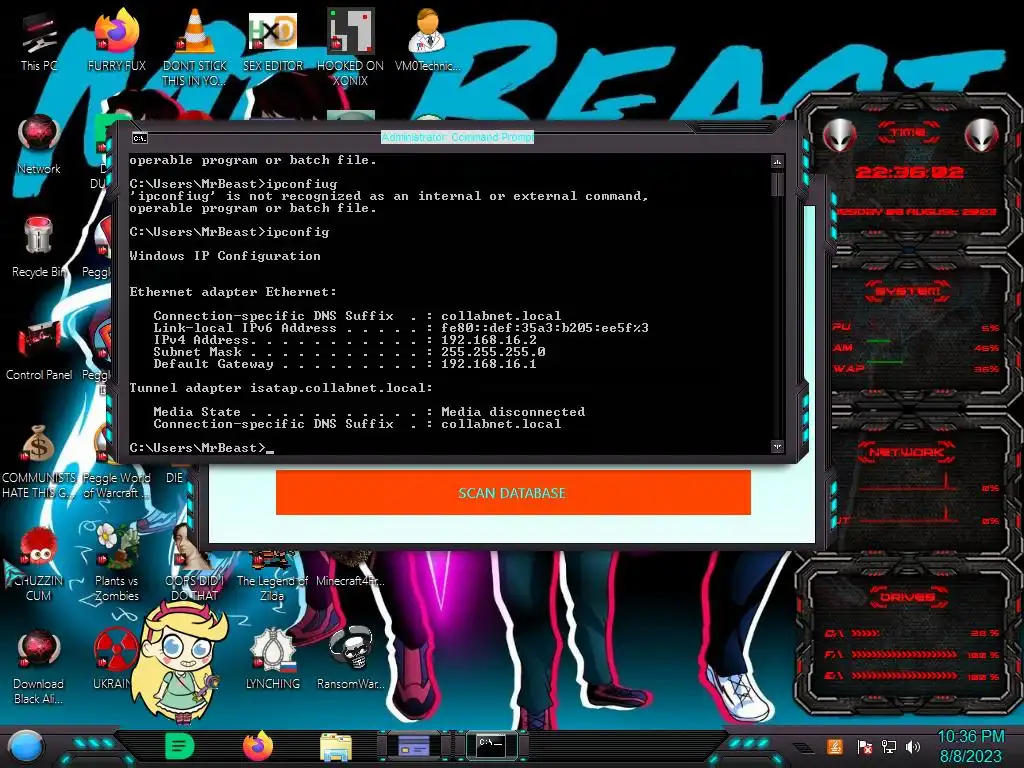Click the E:\ drive usage bar

(904, 676)
